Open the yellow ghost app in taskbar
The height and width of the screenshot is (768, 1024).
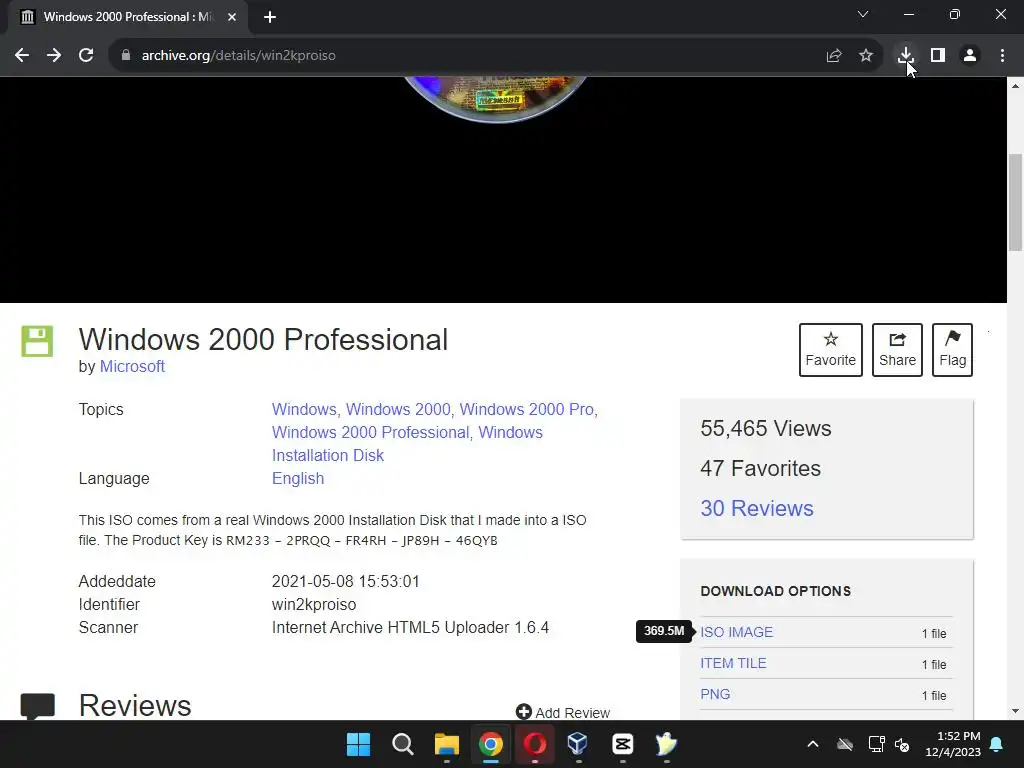666,744
